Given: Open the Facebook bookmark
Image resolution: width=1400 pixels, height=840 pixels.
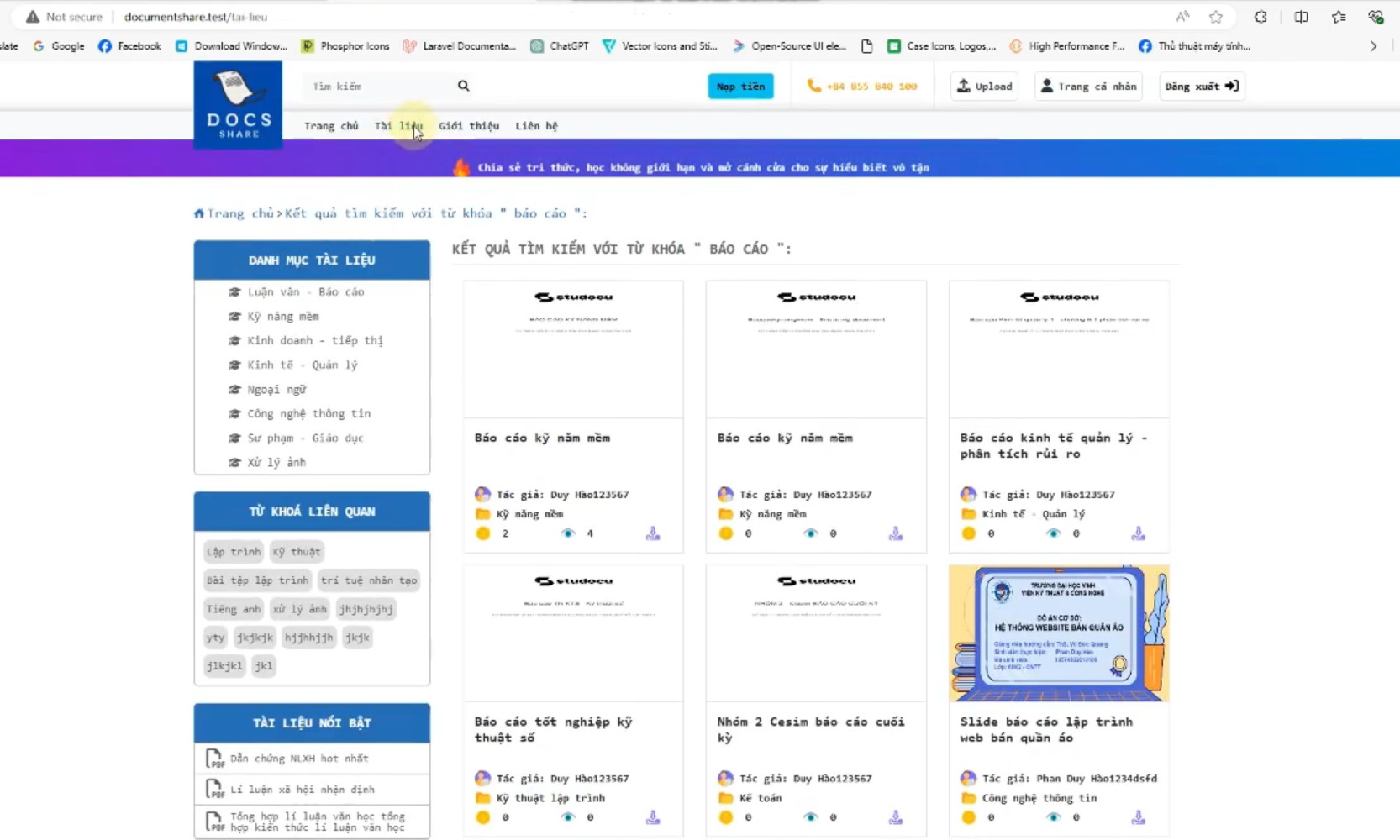Looking at the screenshot, I should coord(129,46).
